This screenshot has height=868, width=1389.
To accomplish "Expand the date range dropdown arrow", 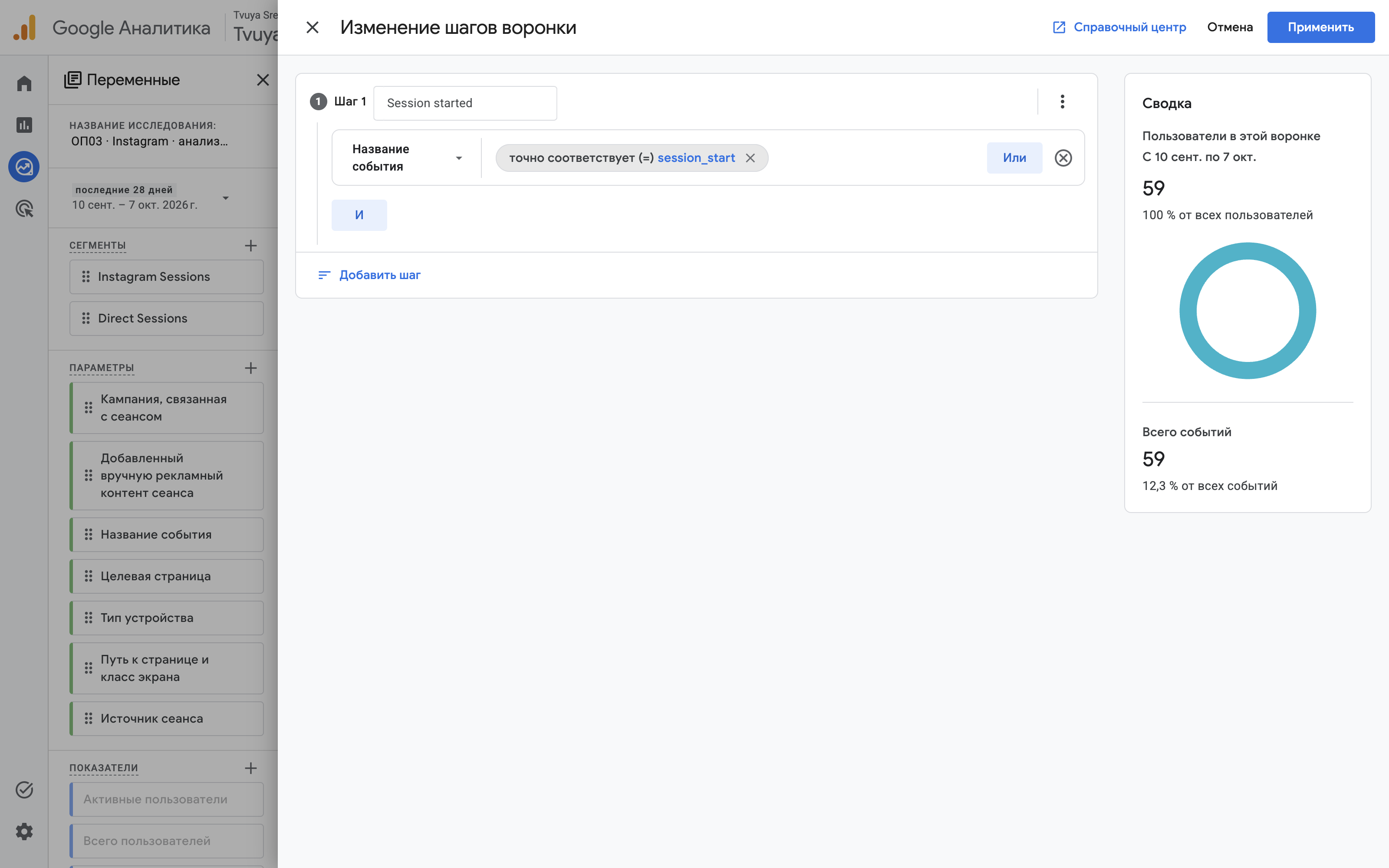I will (226, 197).
